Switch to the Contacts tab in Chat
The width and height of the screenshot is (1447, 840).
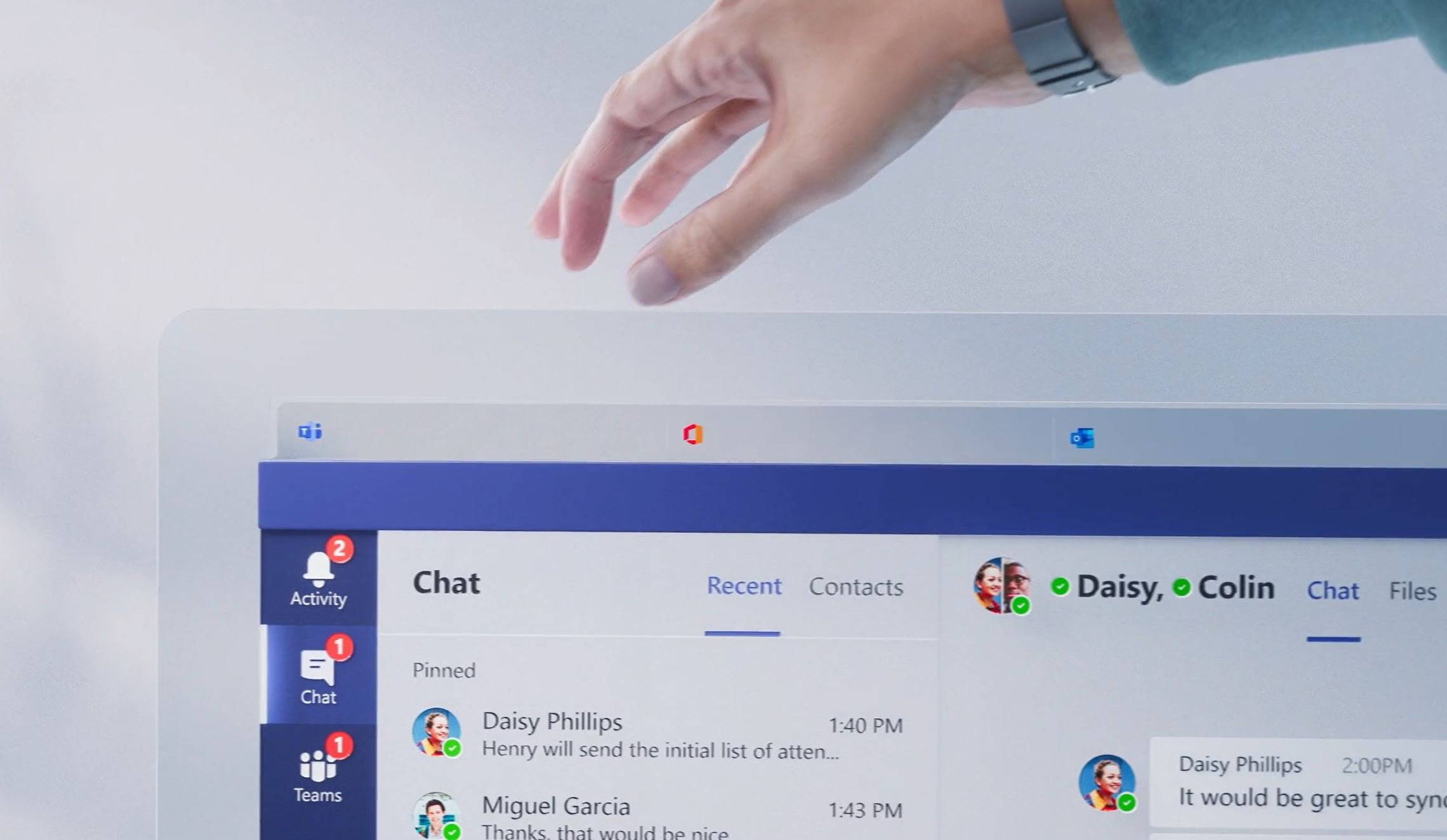[854, 587]
